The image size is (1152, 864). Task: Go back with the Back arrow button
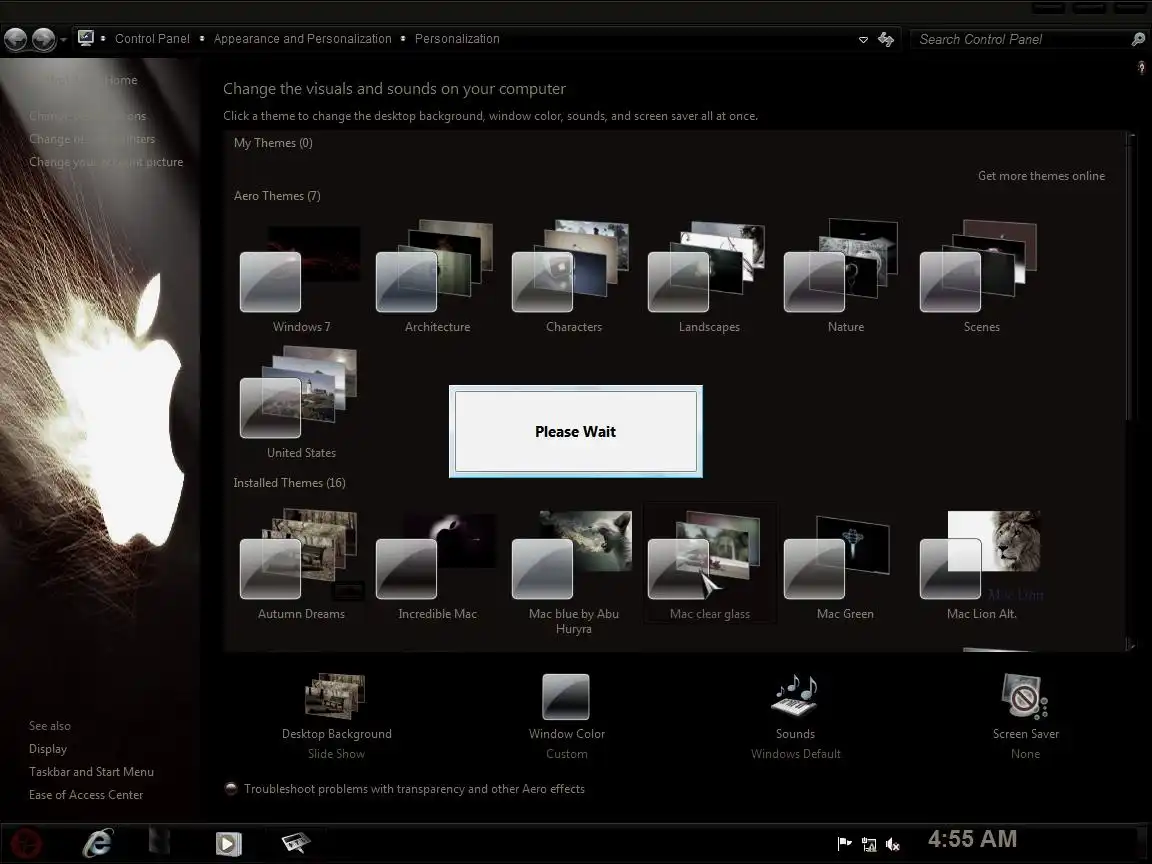(x=15, y=39)
